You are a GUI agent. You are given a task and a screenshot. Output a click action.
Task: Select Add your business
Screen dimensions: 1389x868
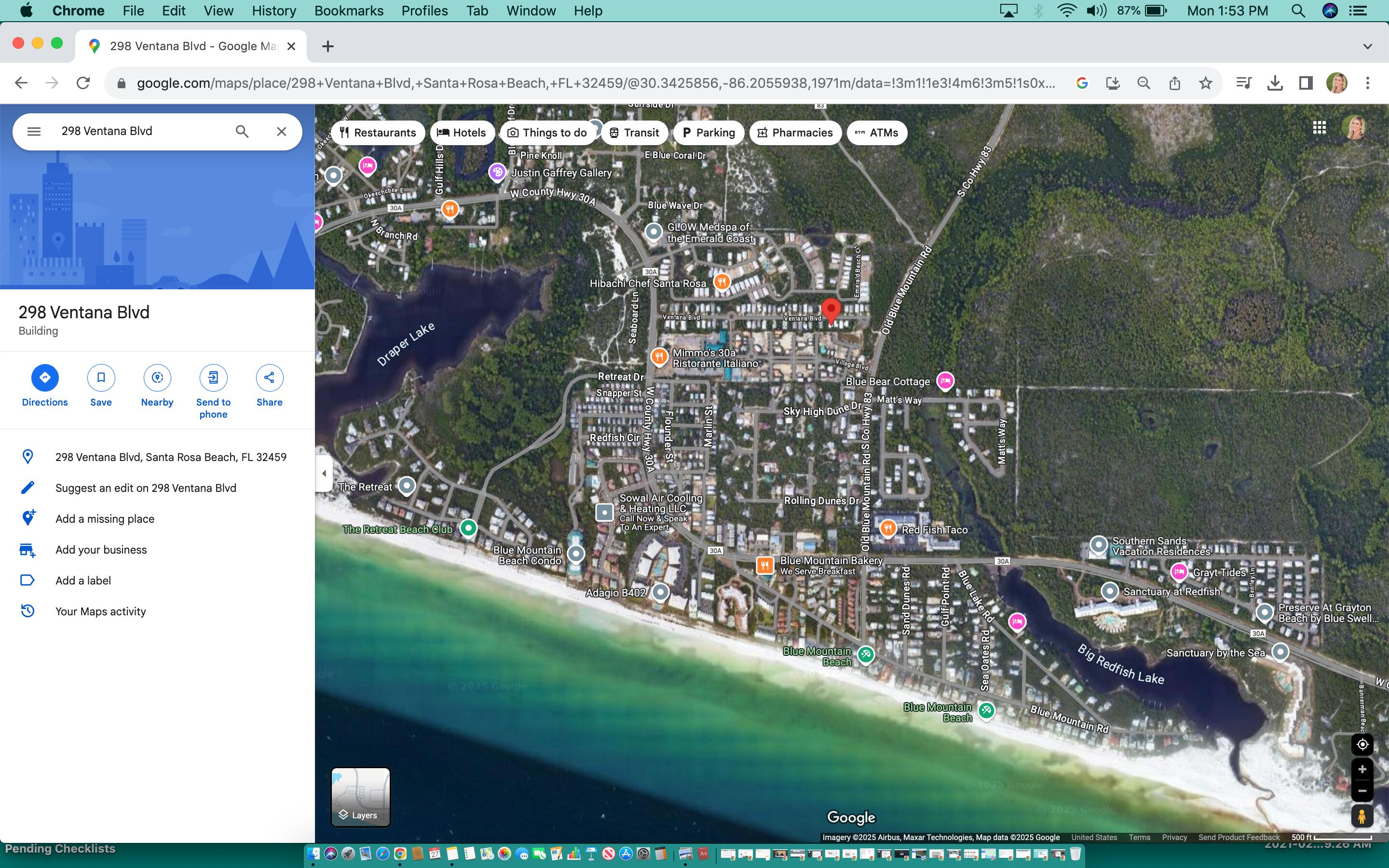(157, 550)
